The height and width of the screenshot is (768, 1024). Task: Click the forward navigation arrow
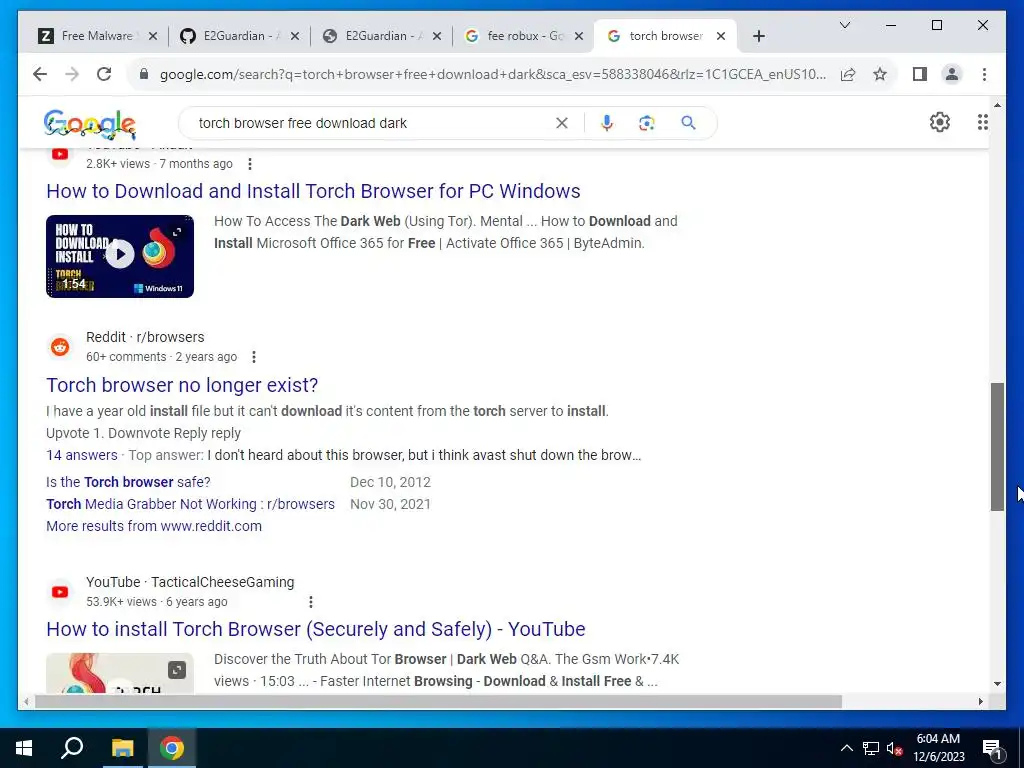(x=72, y=74)
